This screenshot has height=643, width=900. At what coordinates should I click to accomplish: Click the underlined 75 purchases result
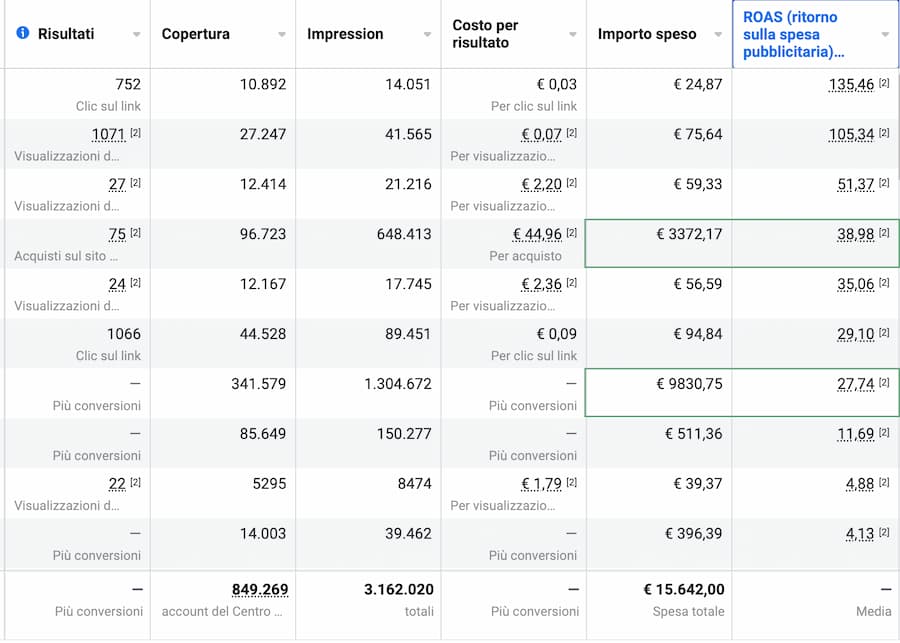[117, 234]
